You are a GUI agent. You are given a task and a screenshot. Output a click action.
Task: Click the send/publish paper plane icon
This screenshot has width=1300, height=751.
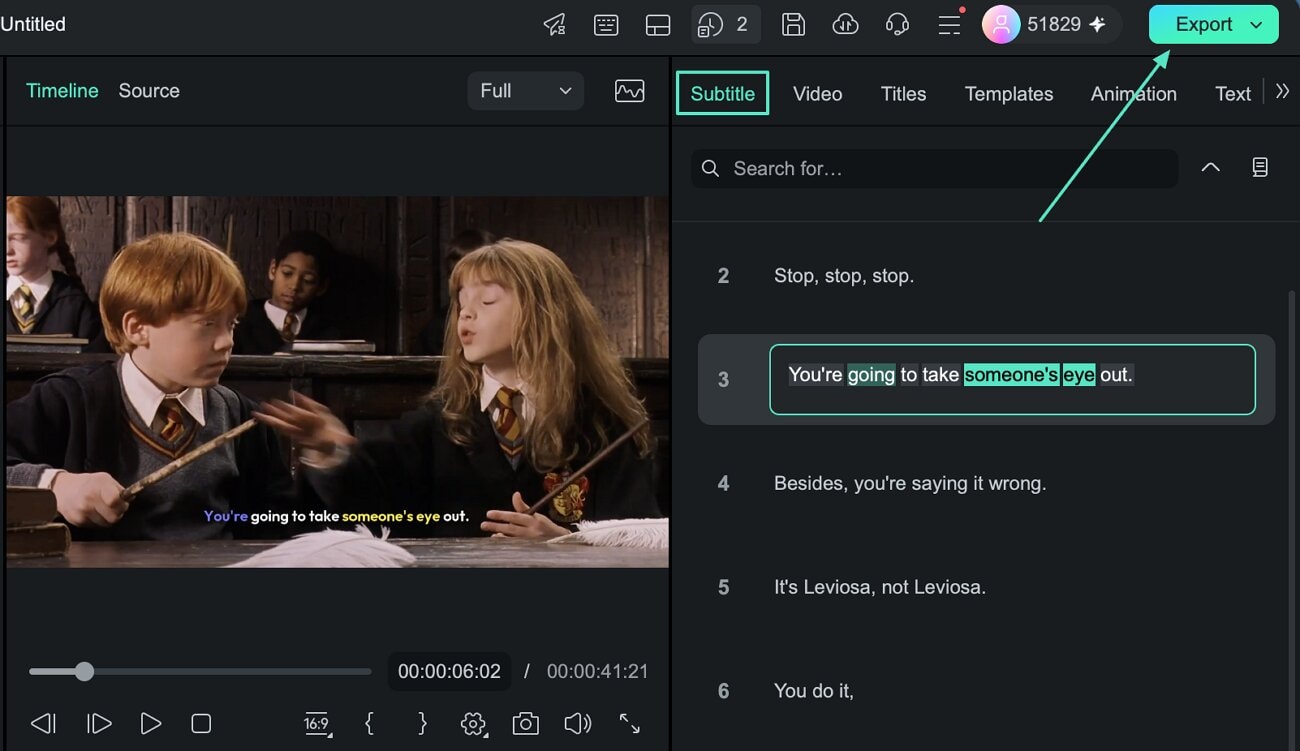click(x=554, y=25)
